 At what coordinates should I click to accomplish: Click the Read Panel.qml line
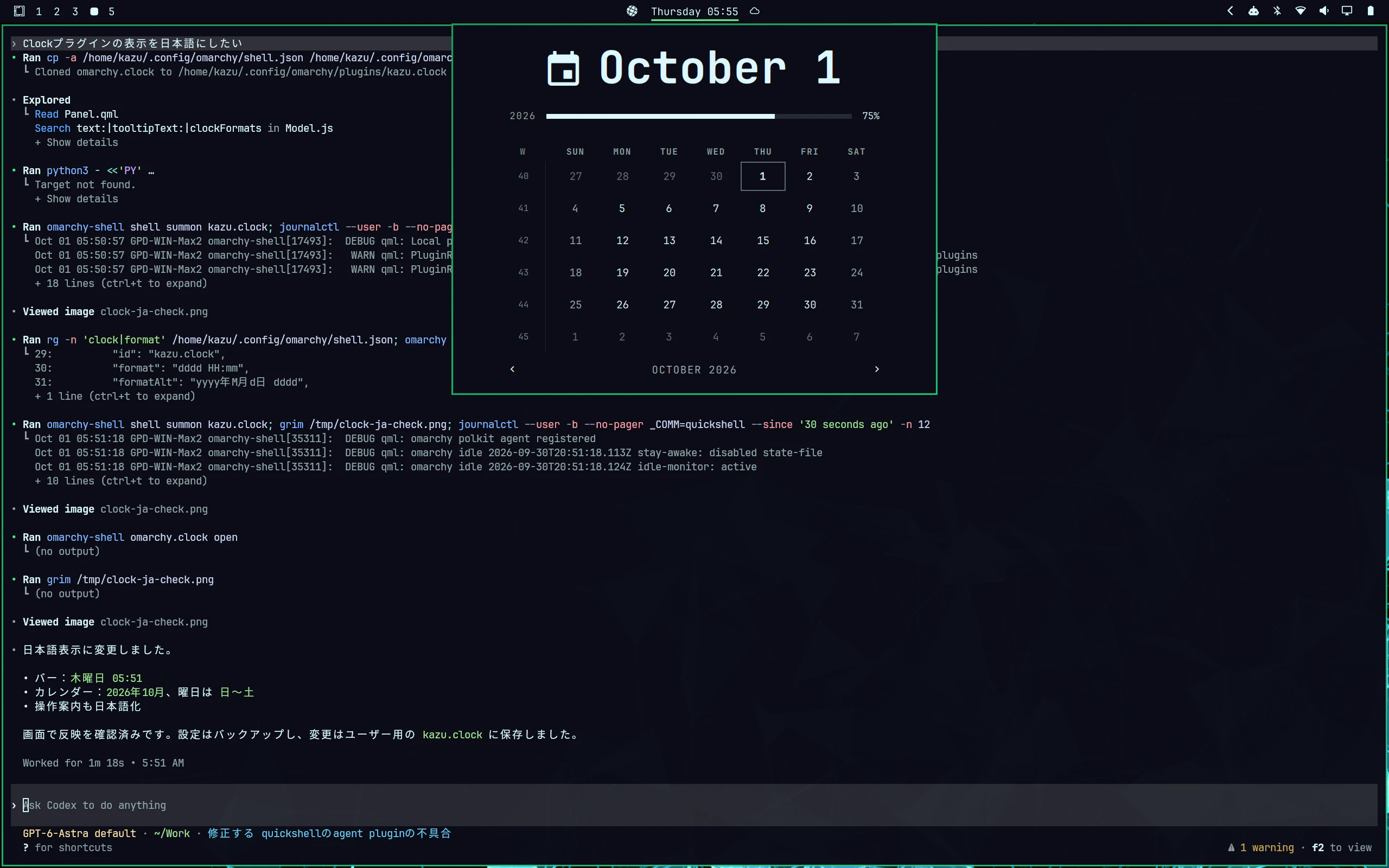(77, 114)
